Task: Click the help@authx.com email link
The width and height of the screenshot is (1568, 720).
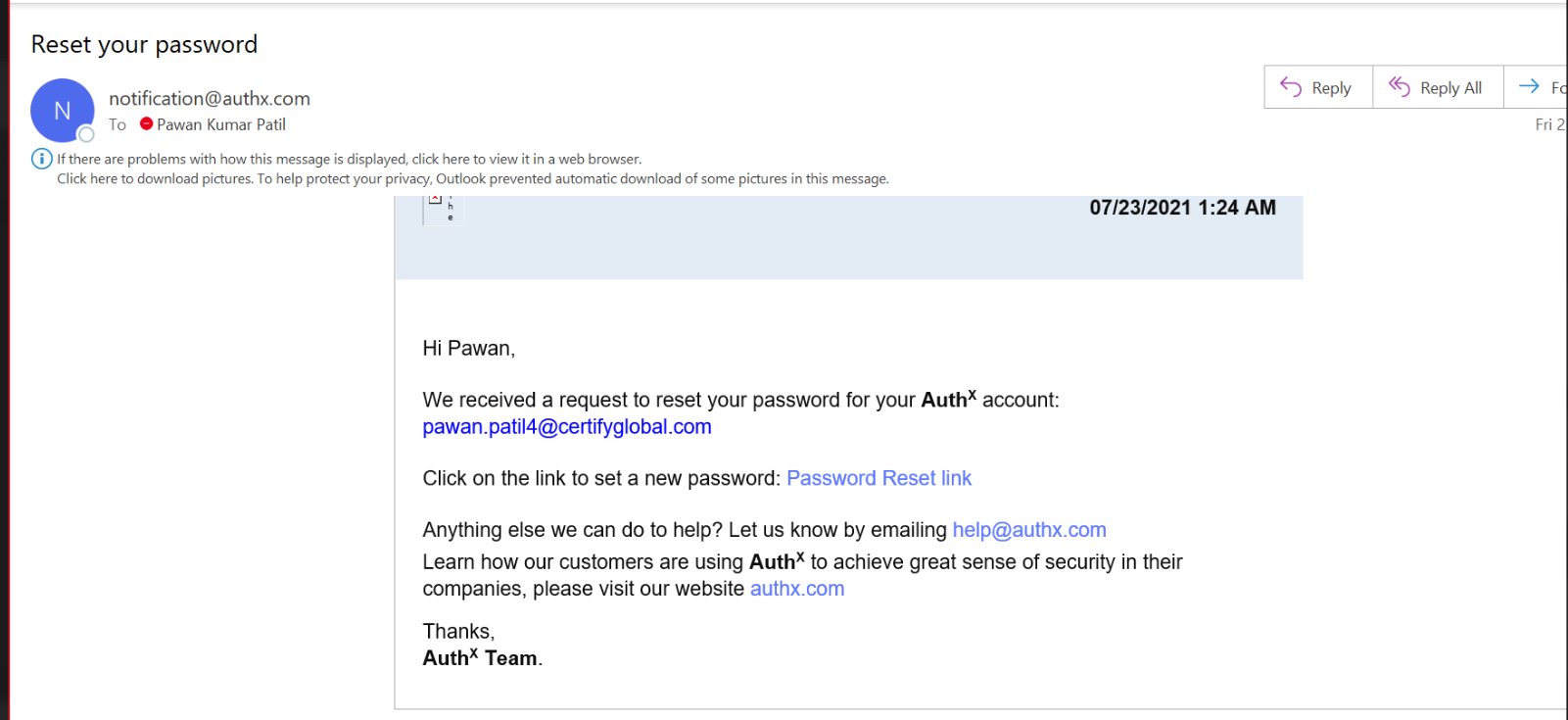Action: tap(1029, 530)
